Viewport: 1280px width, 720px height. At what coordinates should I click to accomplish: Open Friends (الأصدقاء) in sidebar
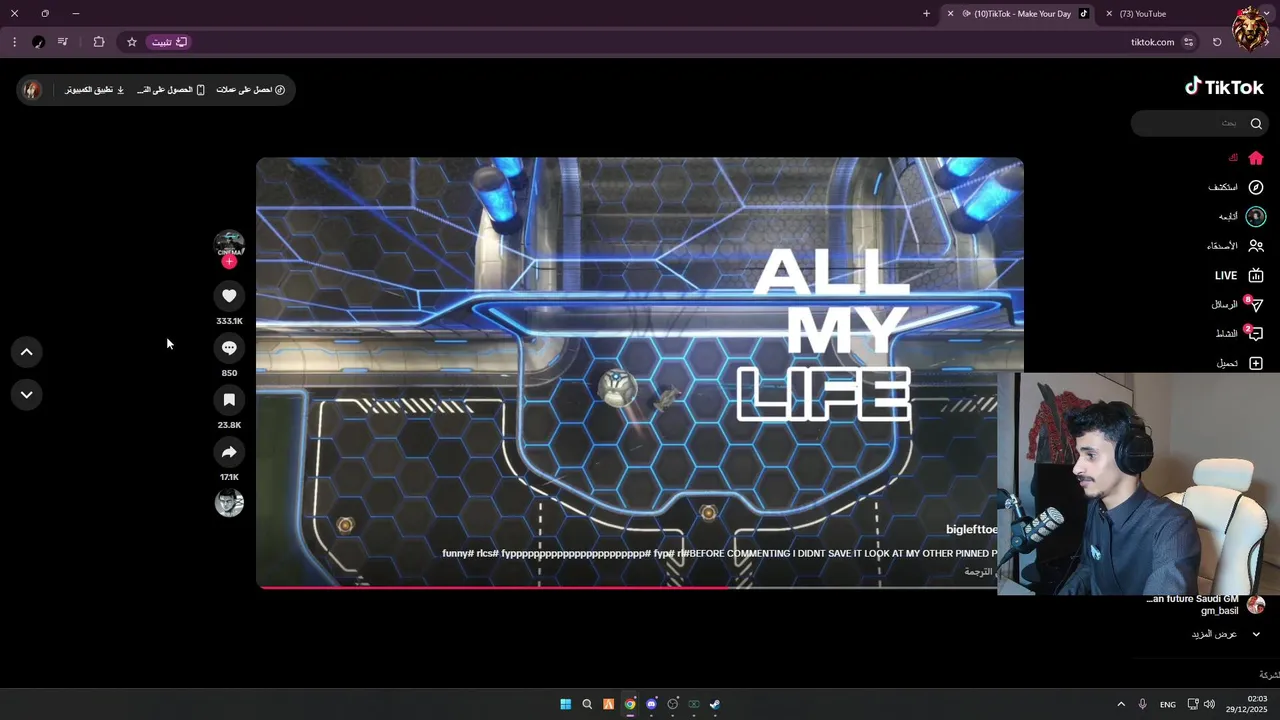1236,245
